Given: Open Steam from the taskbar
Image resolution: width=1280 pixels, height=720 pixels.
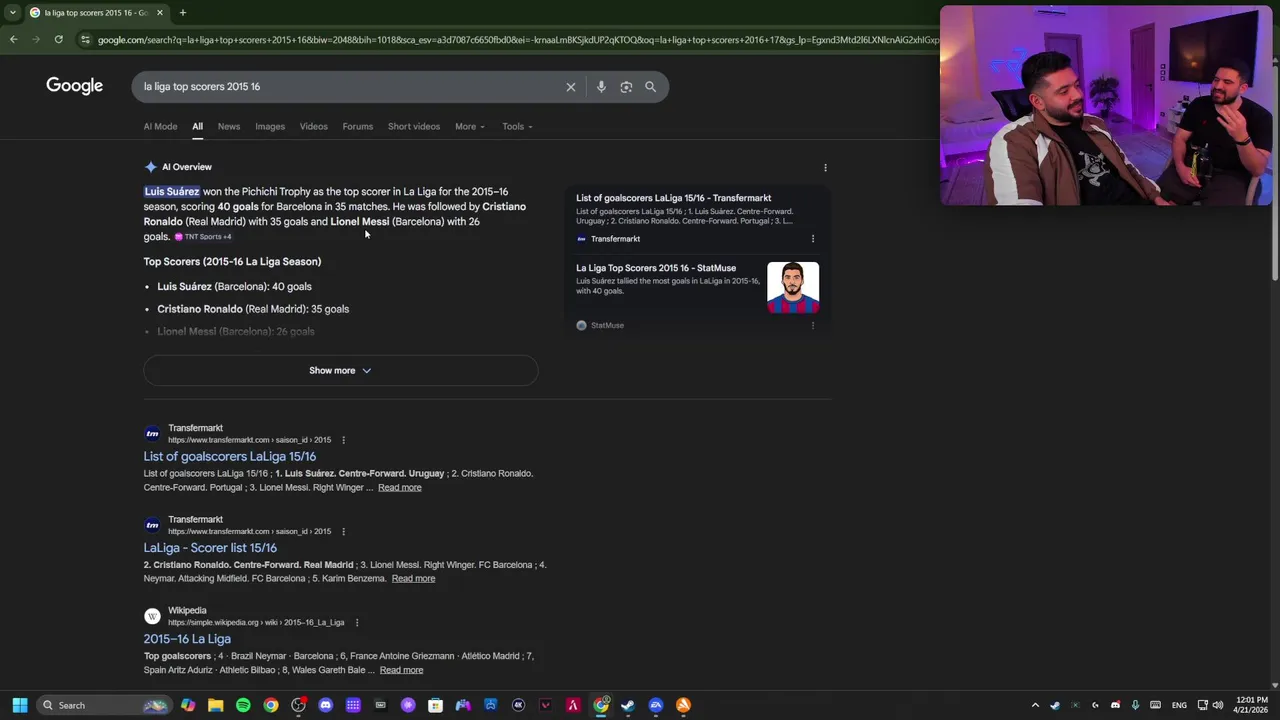Looking at the screenshot, I should [627, 705].
